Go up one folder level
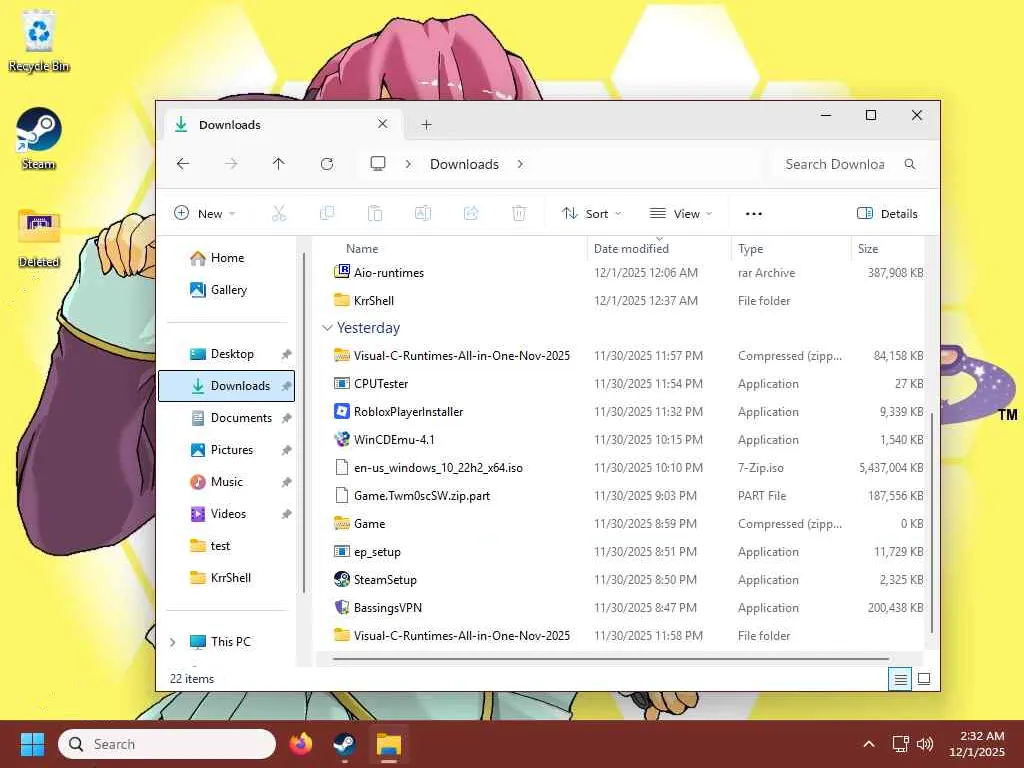This screenshot has width=1024, height=768. pyautogui.click(x=279, y=164)
